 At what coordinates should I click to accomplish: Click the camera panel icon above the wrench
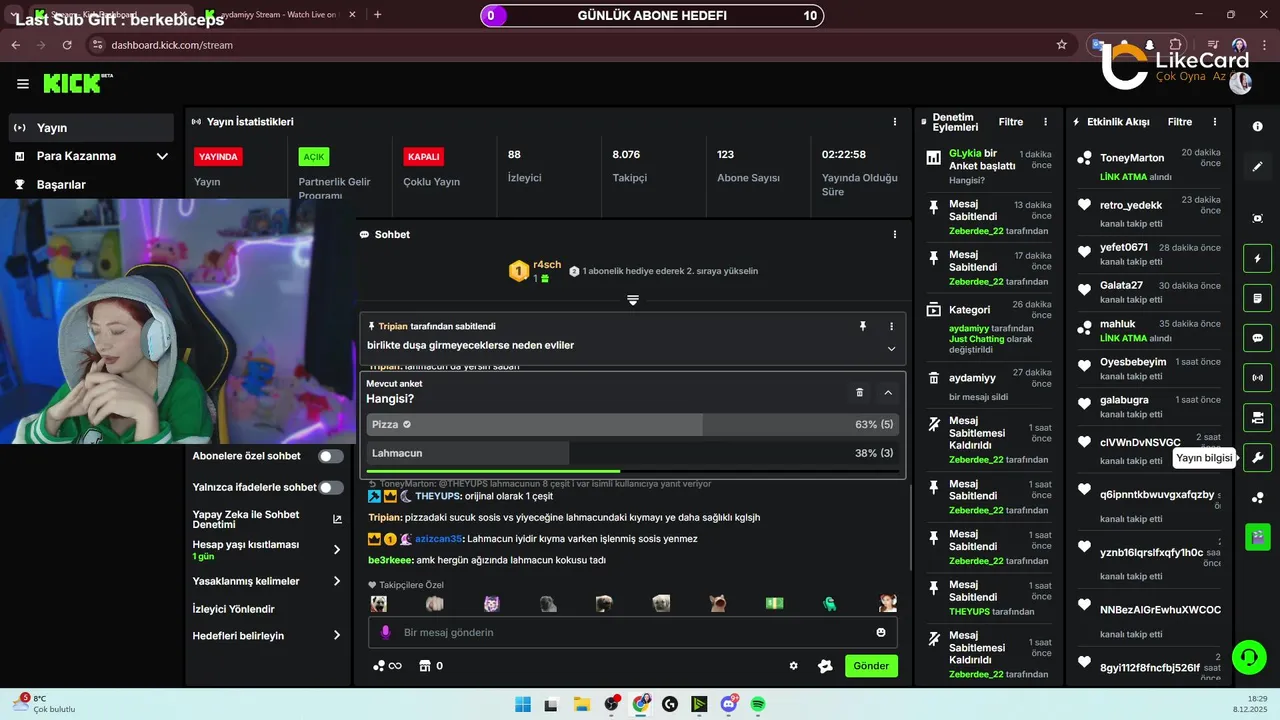tap(1257, 418)
